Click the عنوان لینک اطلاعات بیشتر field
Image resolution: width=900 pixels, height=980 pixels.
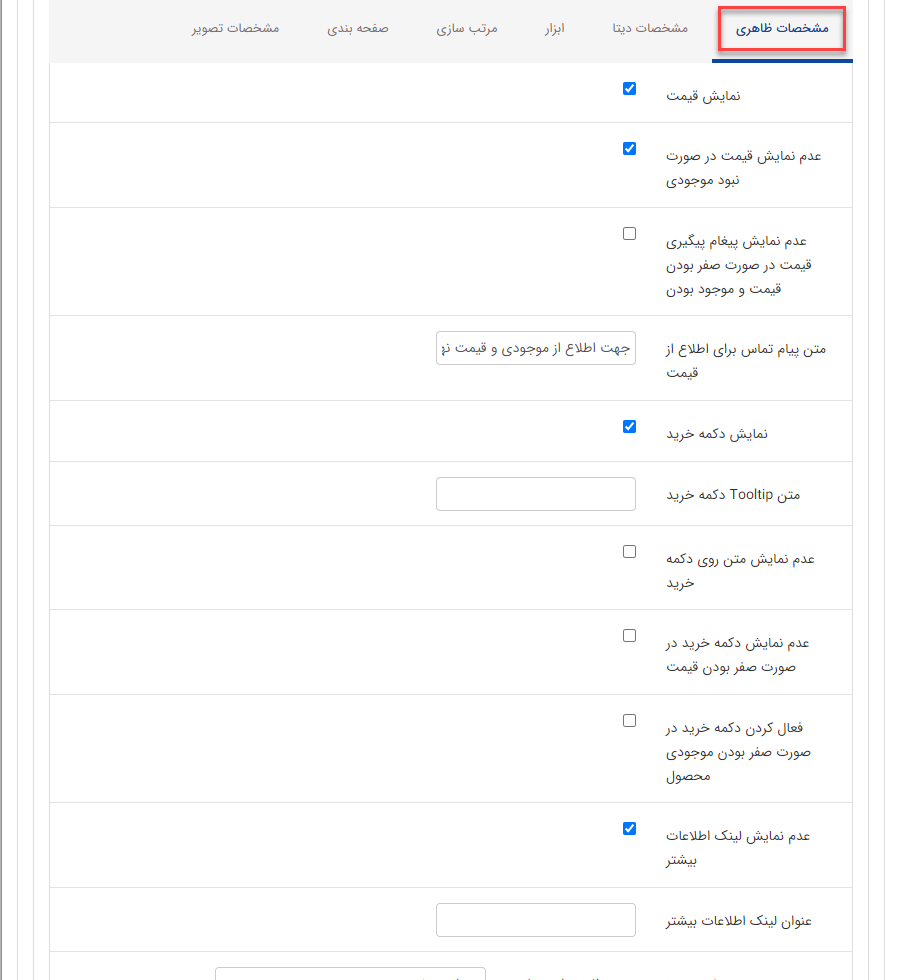click(535, 919)
